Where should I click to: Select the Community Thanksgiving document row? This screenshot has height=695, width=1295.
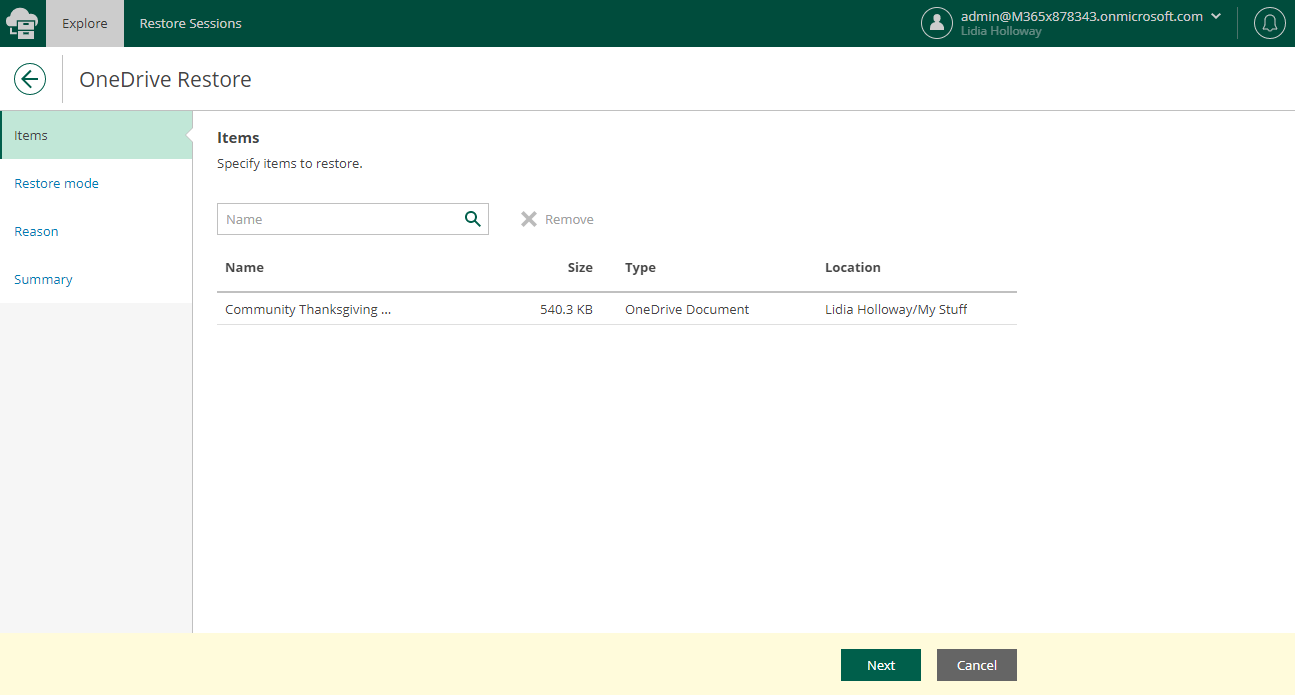pos(307,309)
